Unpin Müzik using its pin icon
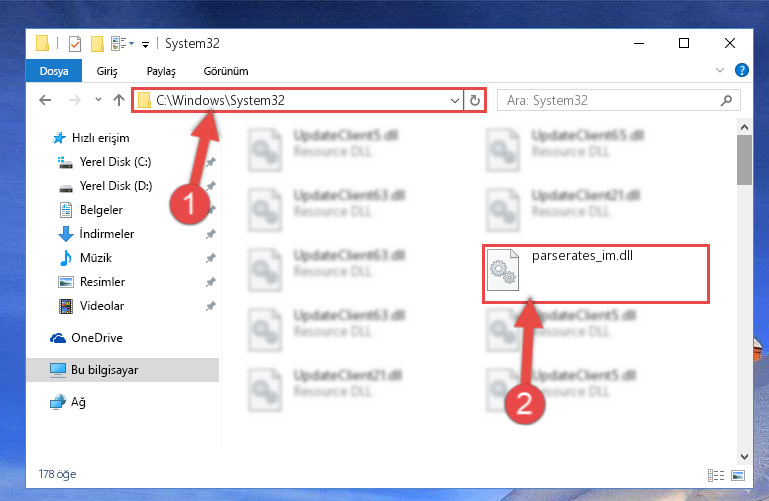Viewport: 769px width, 501px height. (211, 258)
